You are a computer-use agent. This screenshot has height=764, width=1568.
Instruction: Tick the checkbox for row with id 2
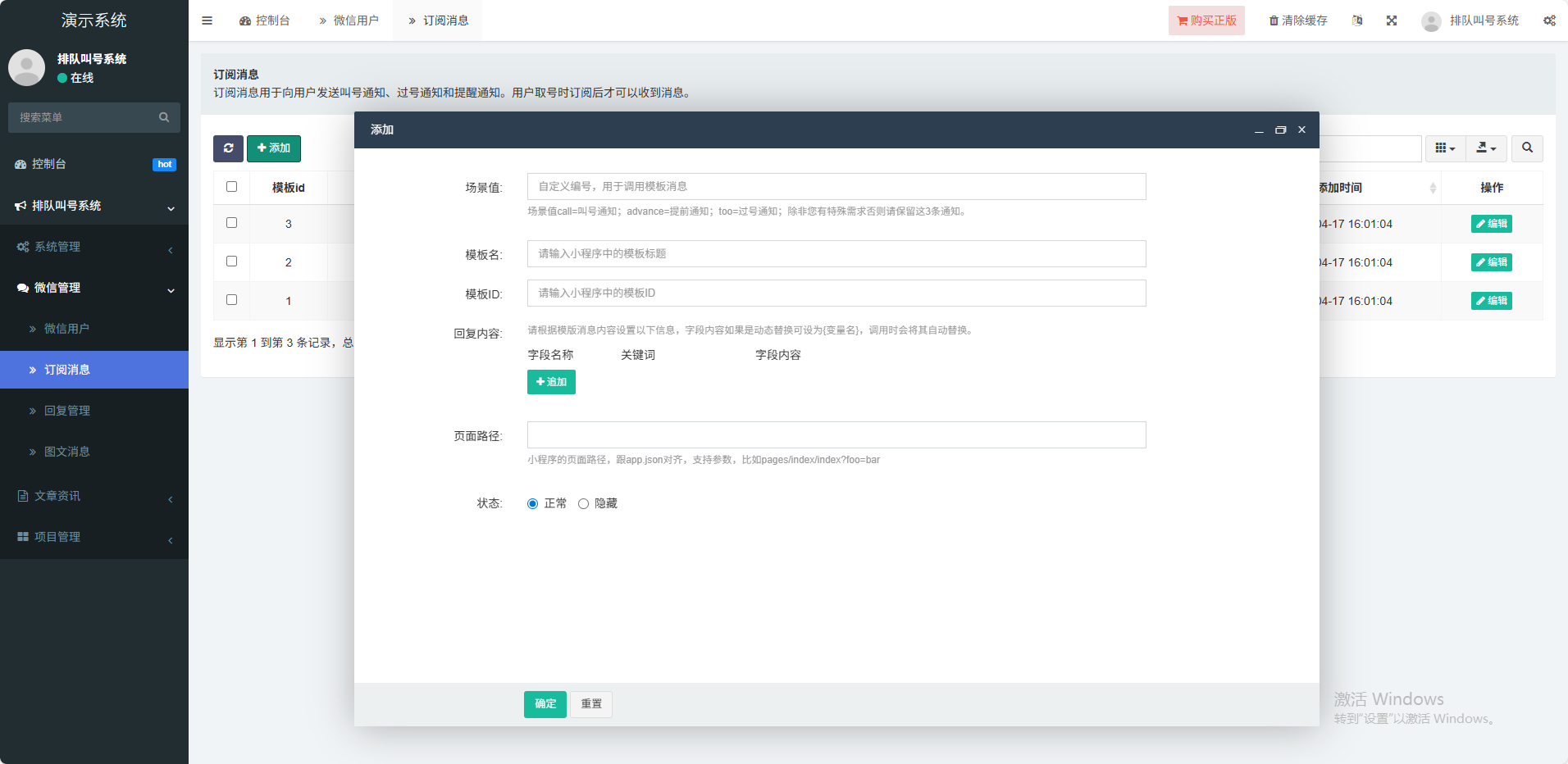coord(231,261)
